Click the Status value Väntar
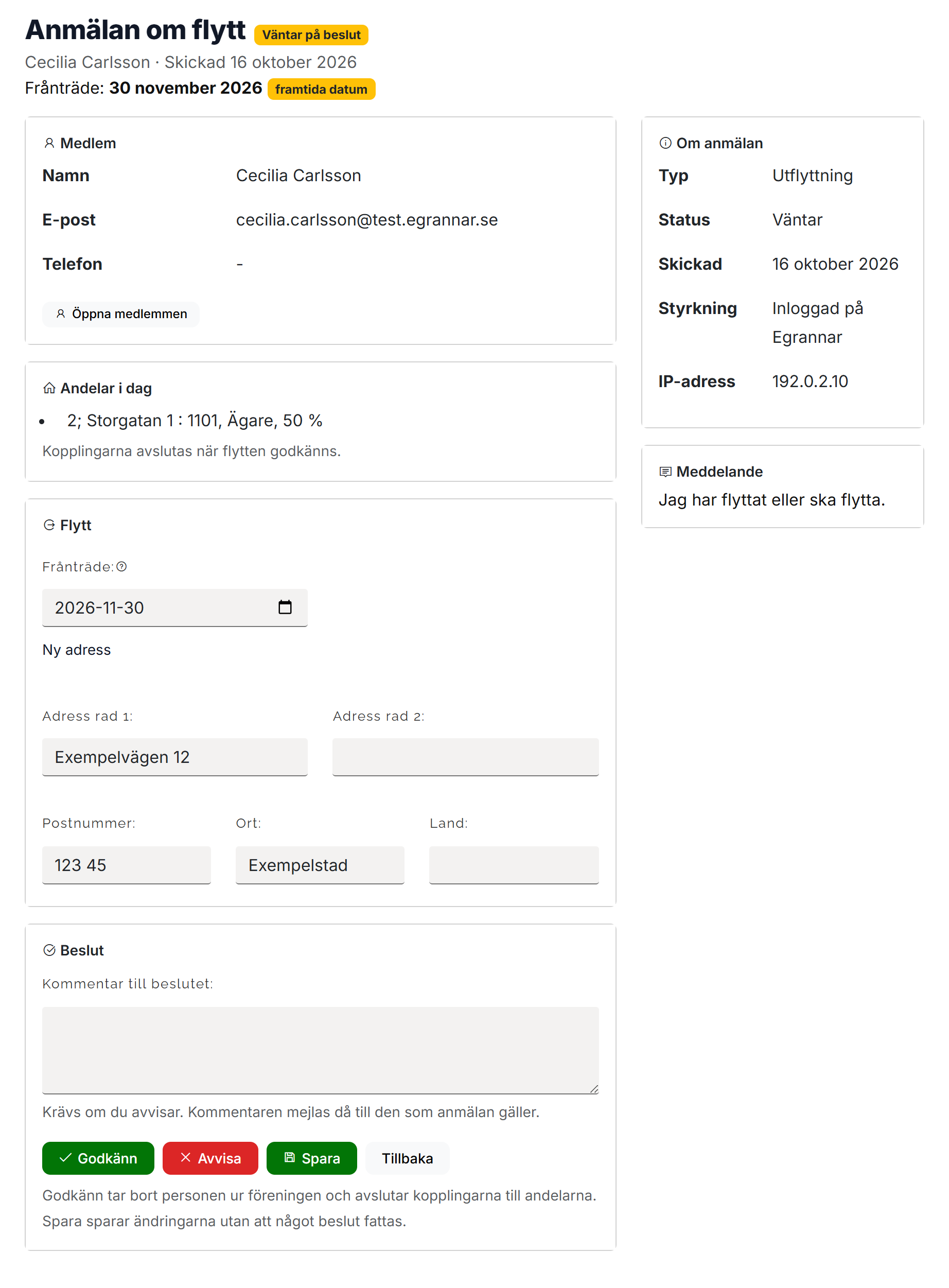 (797, 220)
